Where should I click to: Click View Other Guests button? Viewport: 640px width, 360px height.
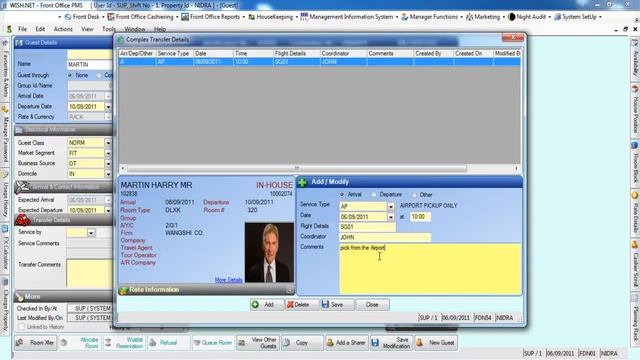(258, 342)
